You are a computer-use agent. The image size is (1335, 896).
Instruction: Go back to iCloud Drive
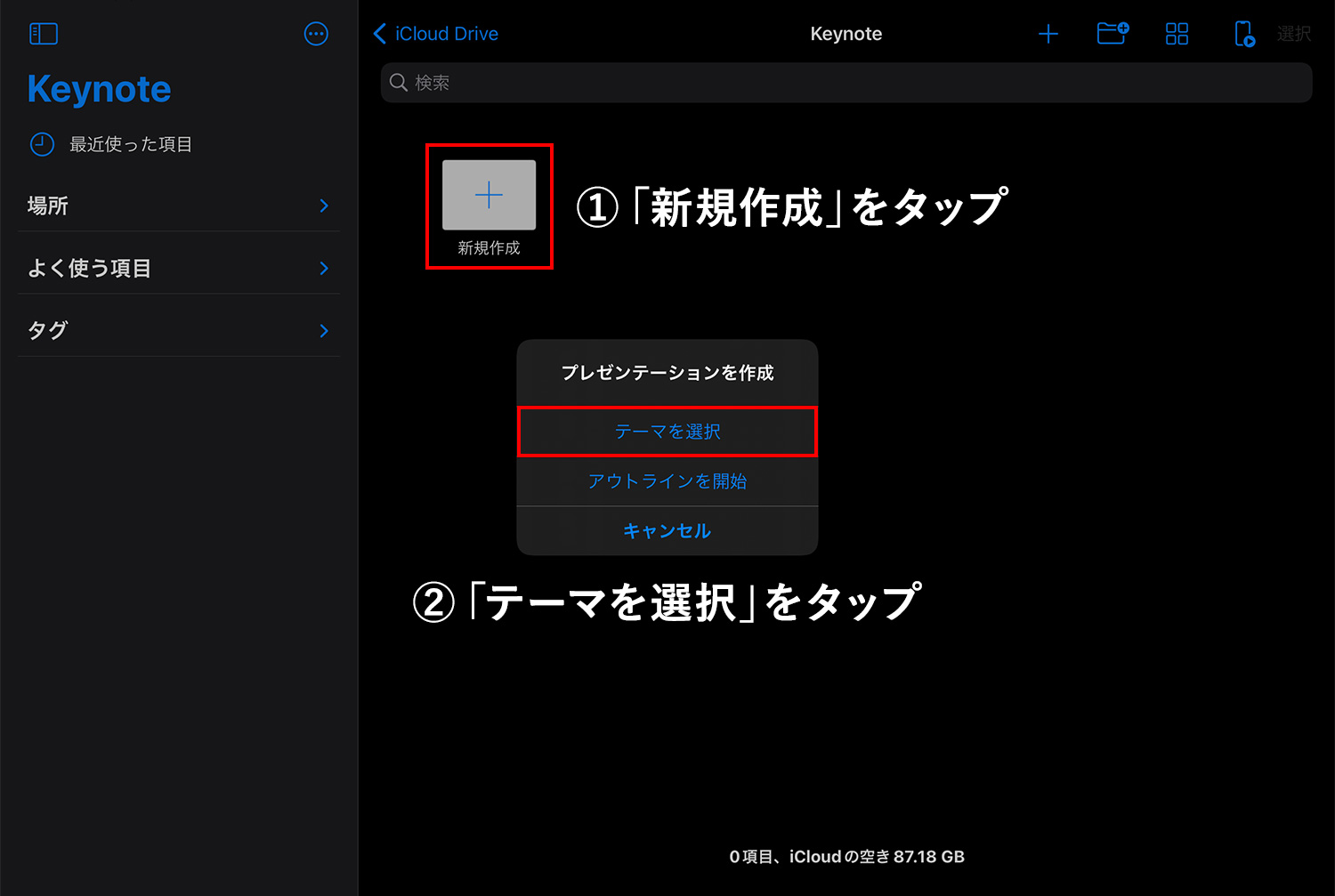pyautogui.click(x=435, y=34)
